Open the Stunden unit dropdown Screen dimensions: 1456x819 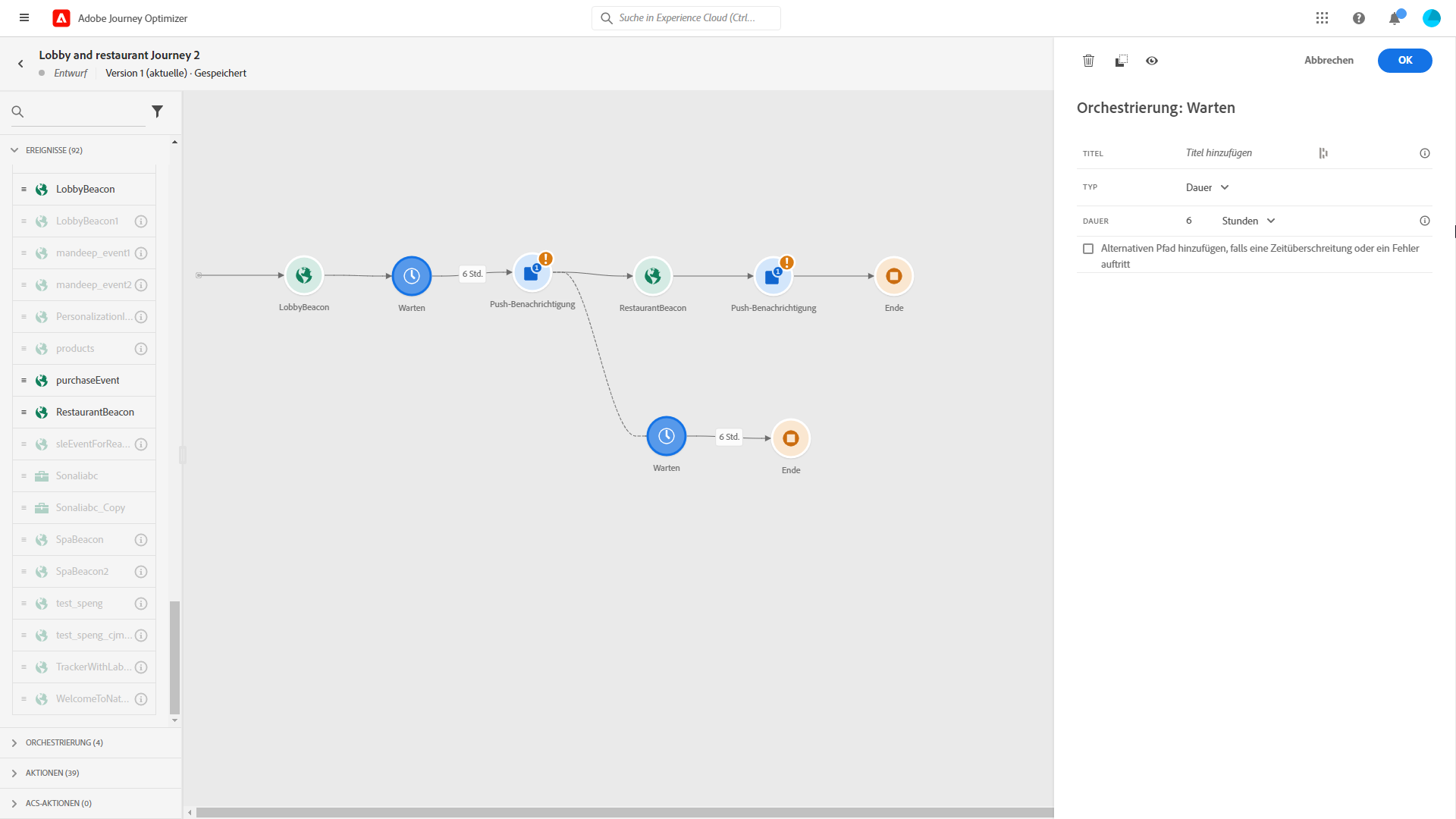click(x=1247, y=221)
